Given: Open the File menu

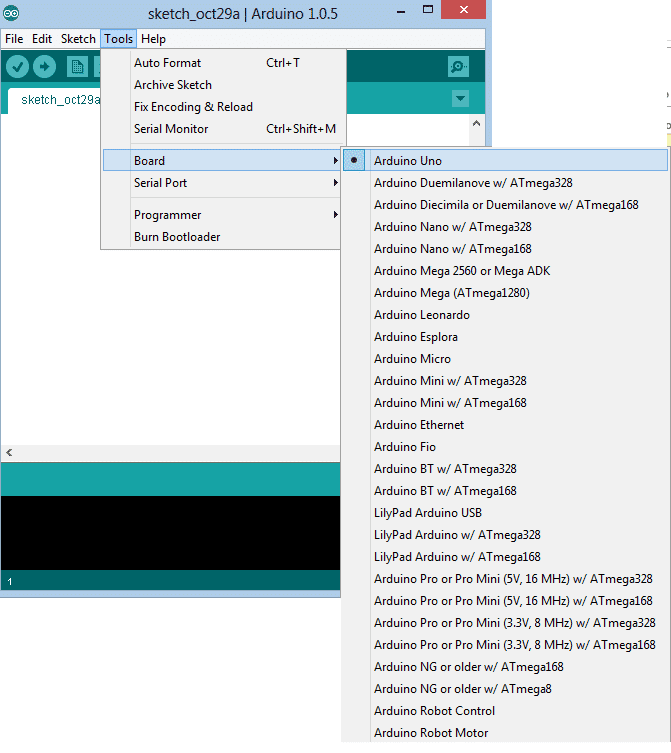Looking at the screenshot, I should (x=14, y=39).
